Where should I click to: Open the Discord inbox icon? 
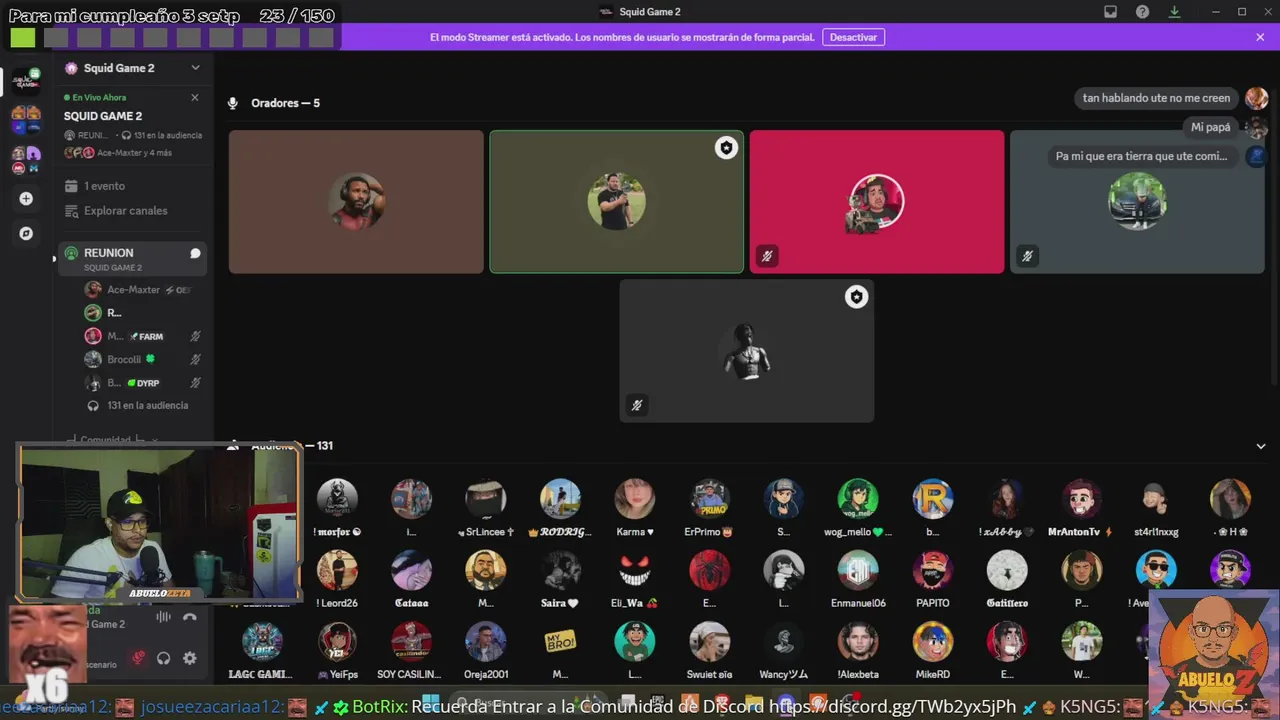(1110, 12)
